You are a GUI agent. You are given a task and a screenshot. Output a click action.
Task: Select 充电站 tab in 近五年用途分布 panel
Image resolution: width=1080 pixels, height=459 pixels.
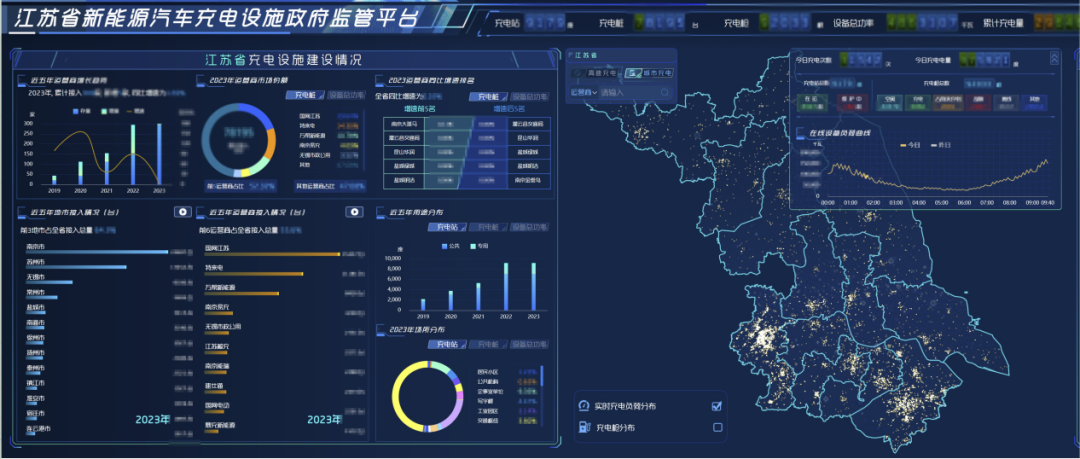tap(447, 227)
